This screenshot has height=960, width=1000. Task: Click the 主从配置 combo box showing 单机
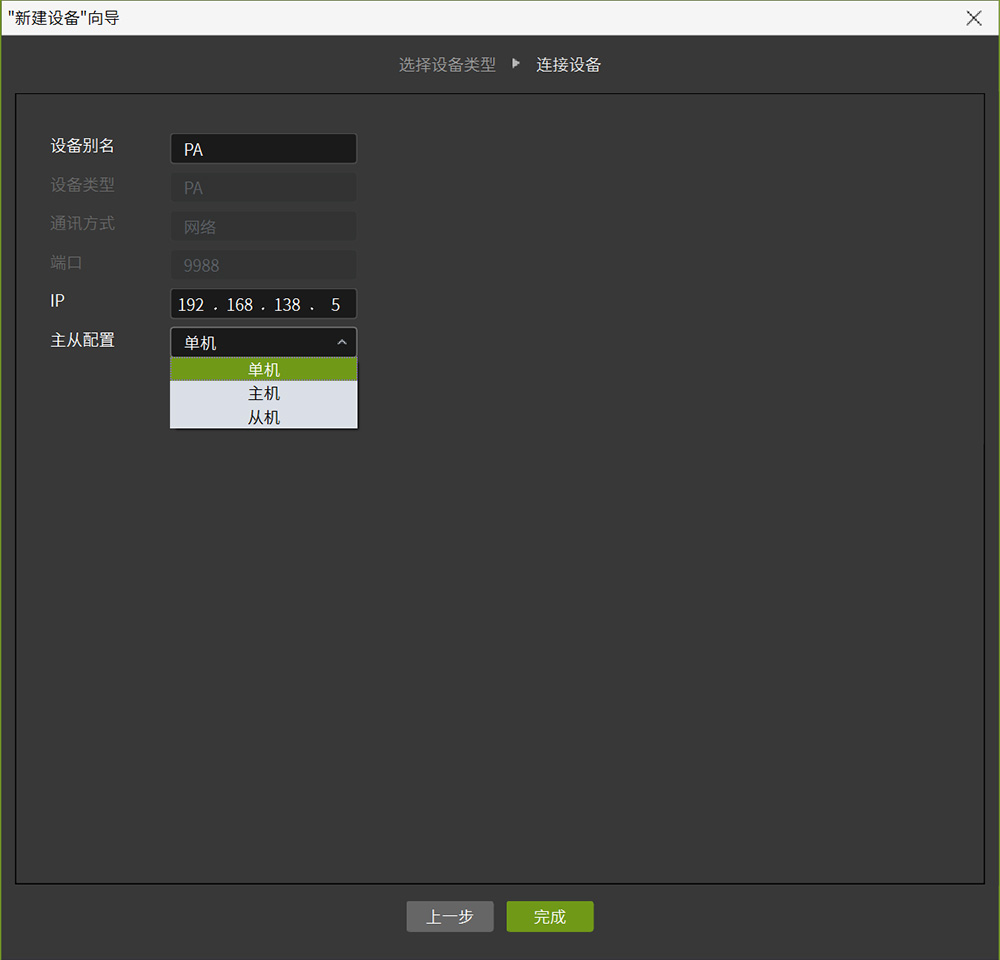click(250, 343)
